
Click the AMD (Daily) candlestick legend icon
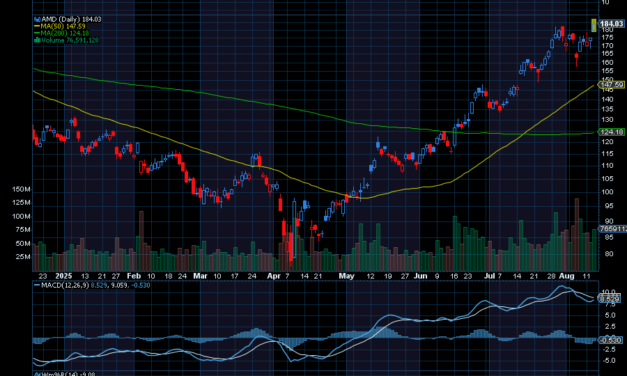(x=37, y=19)
